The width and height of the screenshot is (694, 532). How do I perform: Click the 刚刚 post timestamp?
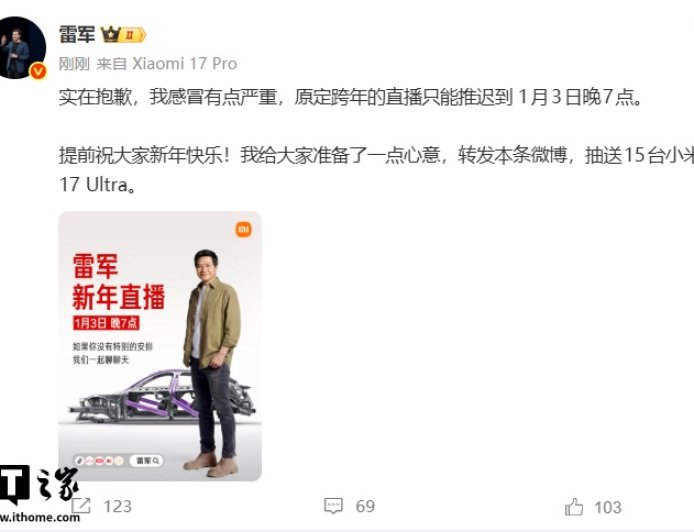(x=74, y=64)
